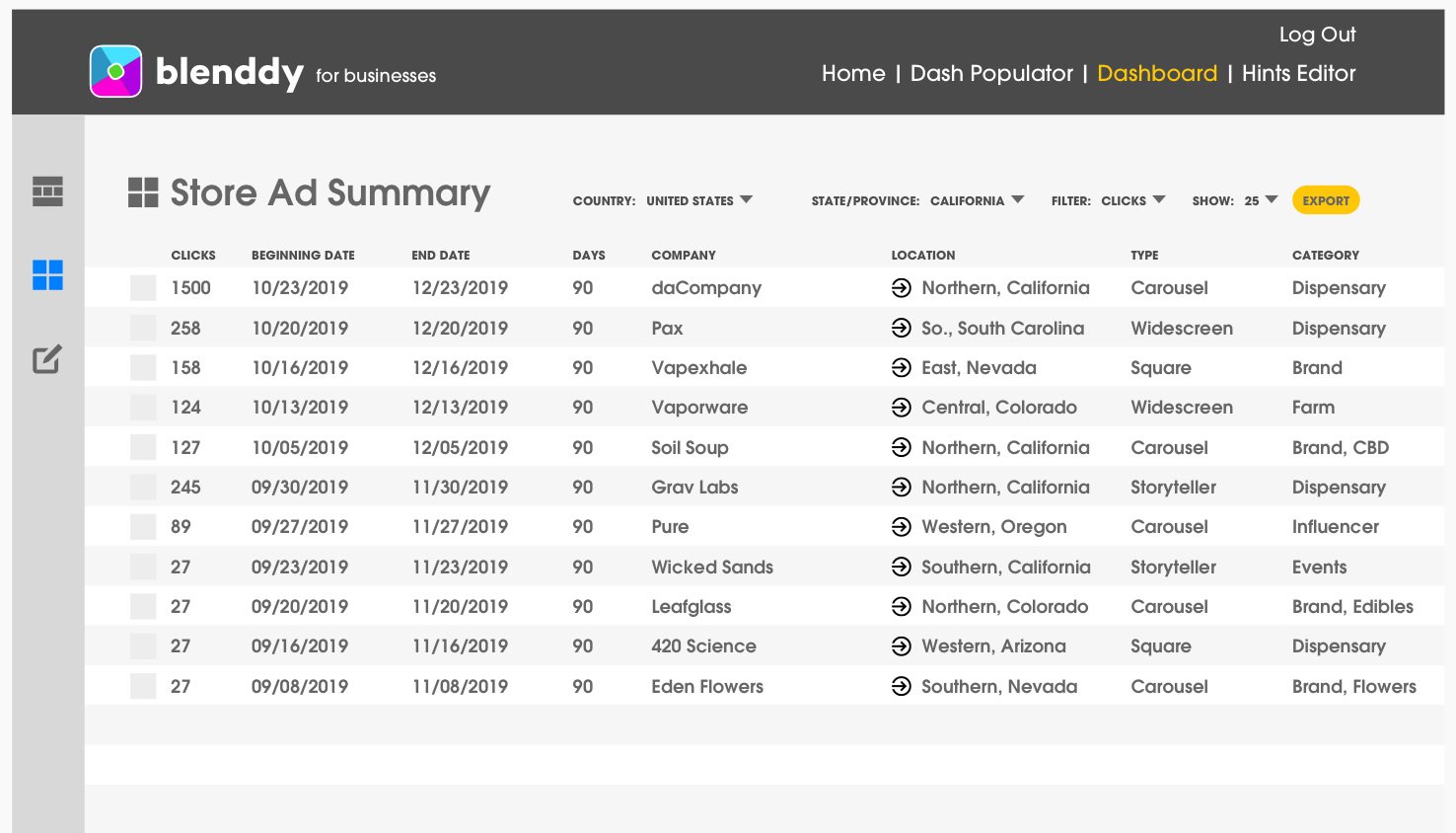
Task: Check the box for Wicked Sands row
Action: (143, 567)
